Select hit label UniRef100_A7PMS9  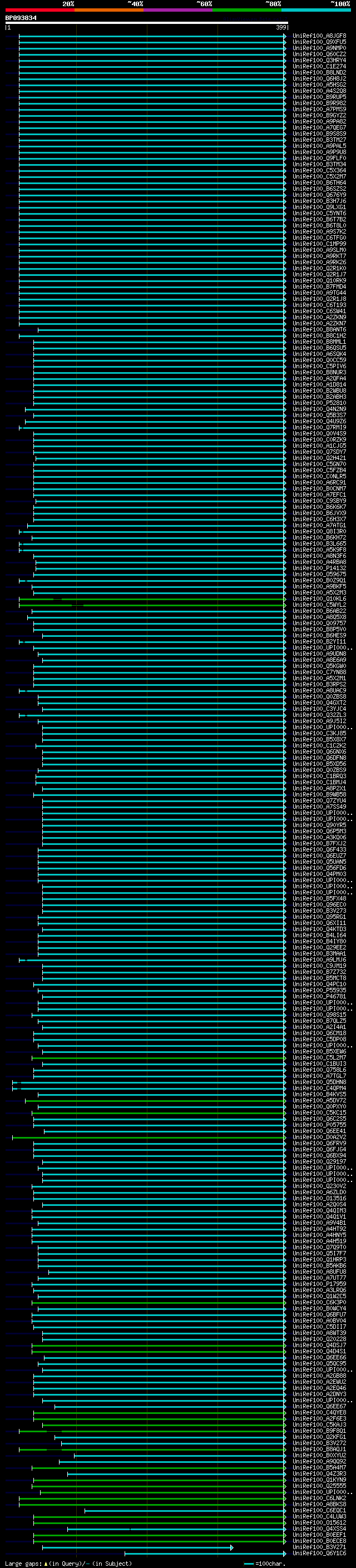coord(319,109)
